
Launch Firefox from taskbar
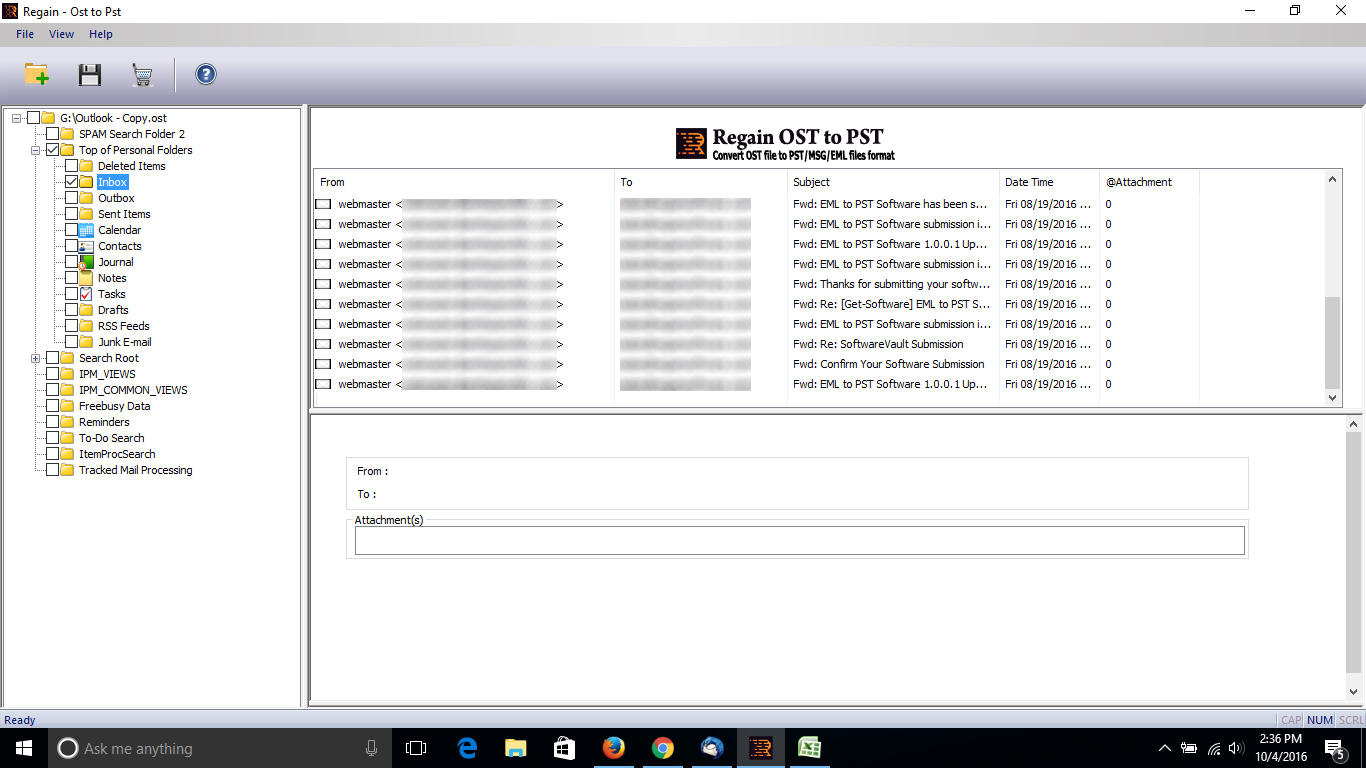click(613, 748)
